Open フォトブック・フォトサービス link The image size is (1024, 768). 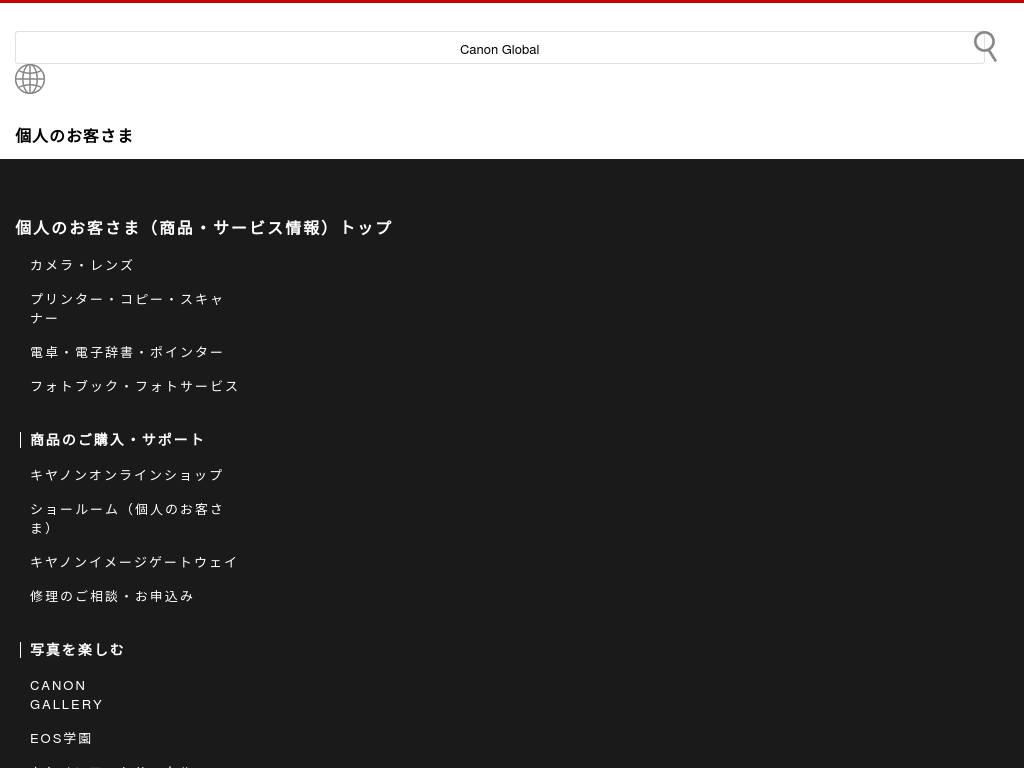(135, 387)
